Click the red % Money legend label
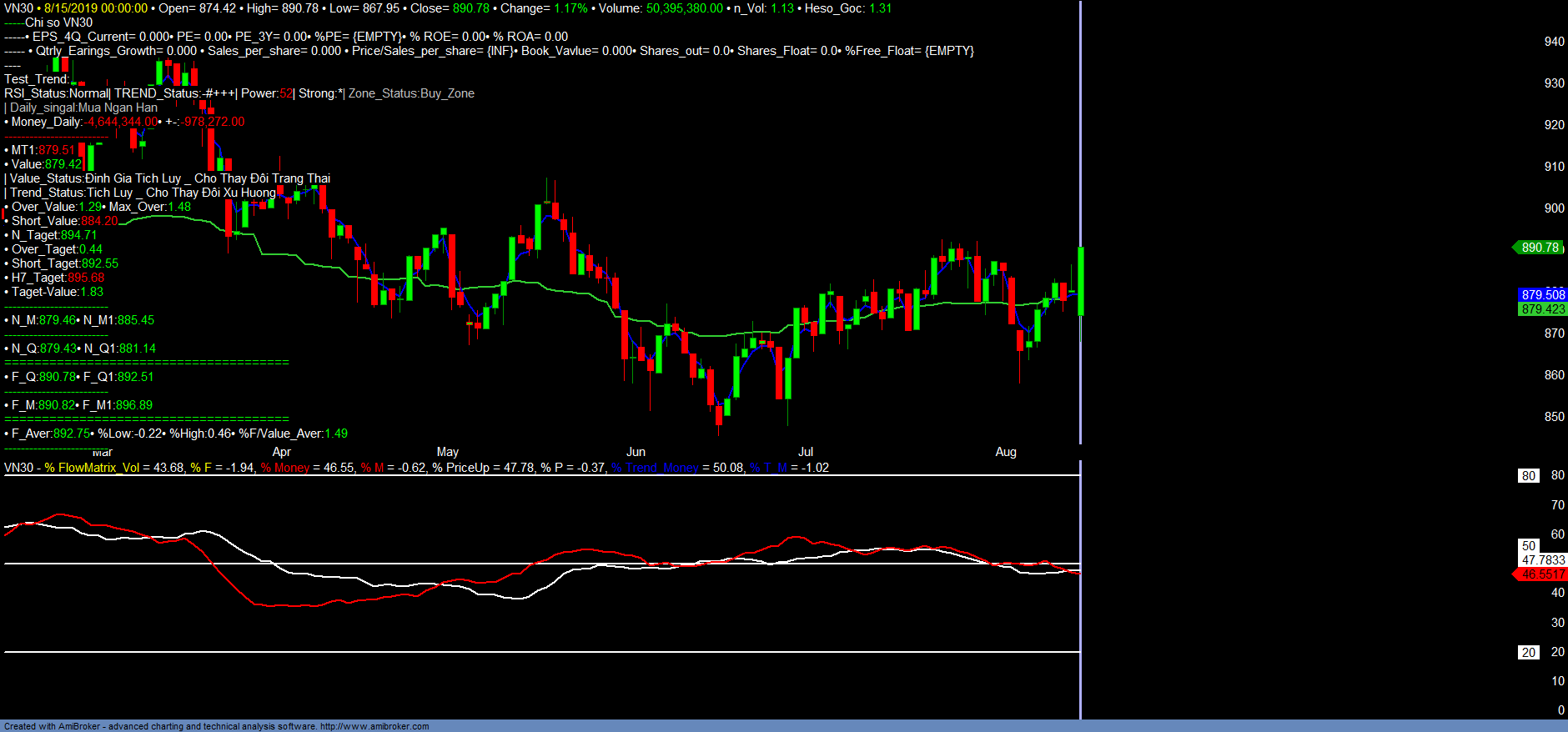Viewport: 1568px width, 732px height. click(284, 468)
